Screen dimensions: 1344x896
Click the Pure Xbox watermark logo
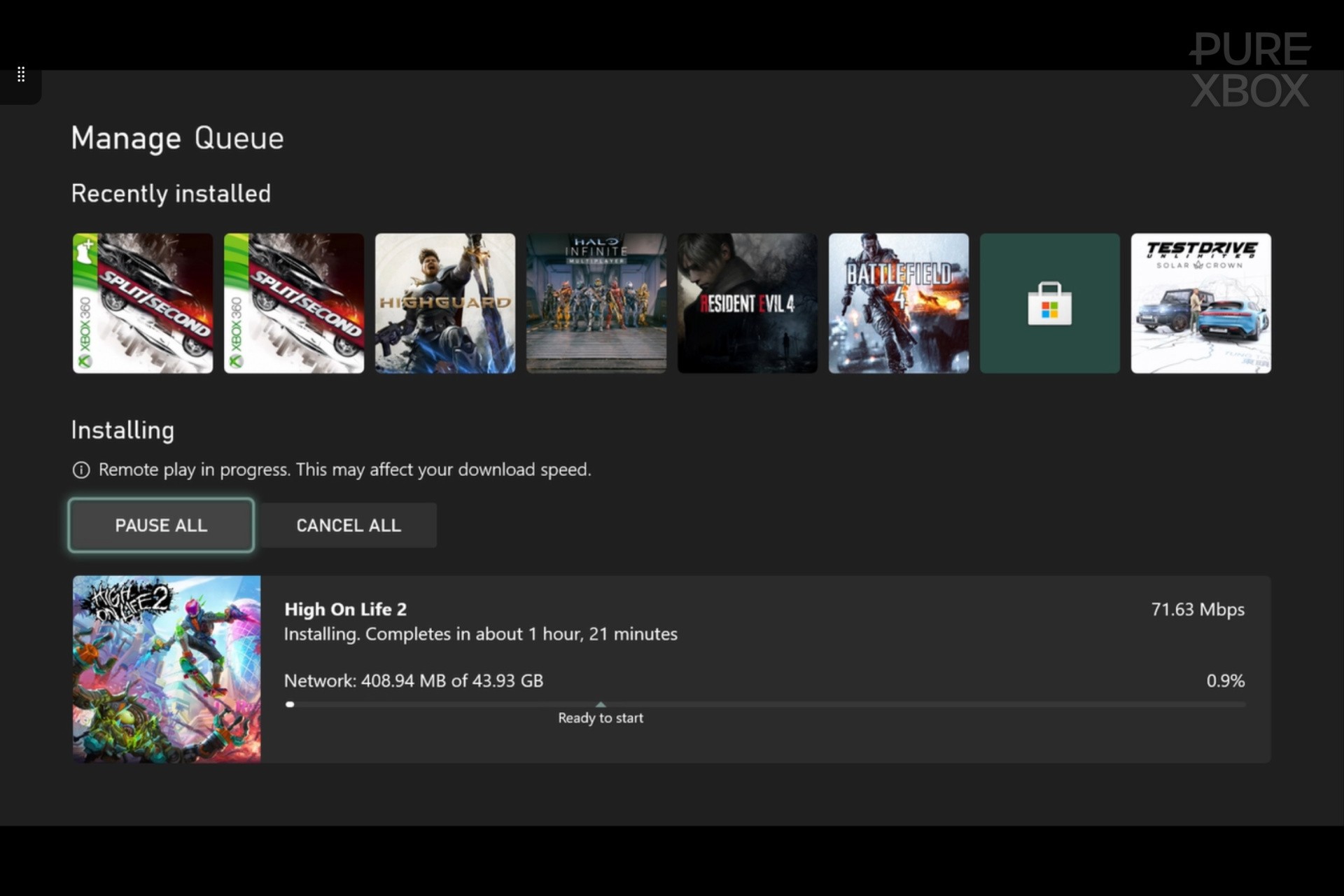(1249, 70)
